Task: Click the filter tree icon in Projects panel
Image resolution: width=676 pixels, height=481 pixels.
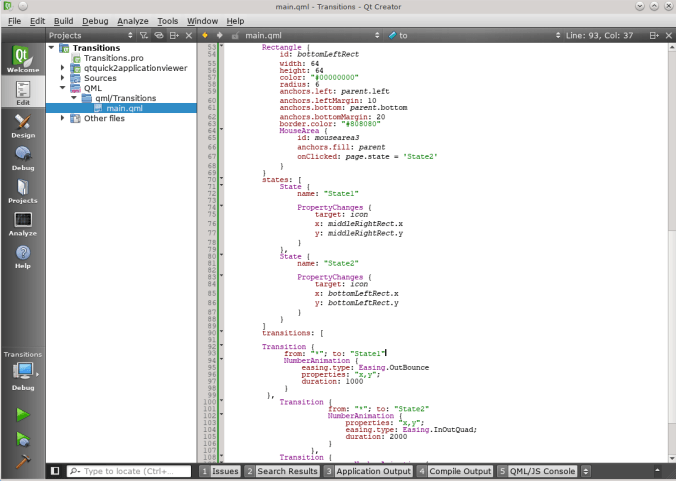Action: (143, 35)
